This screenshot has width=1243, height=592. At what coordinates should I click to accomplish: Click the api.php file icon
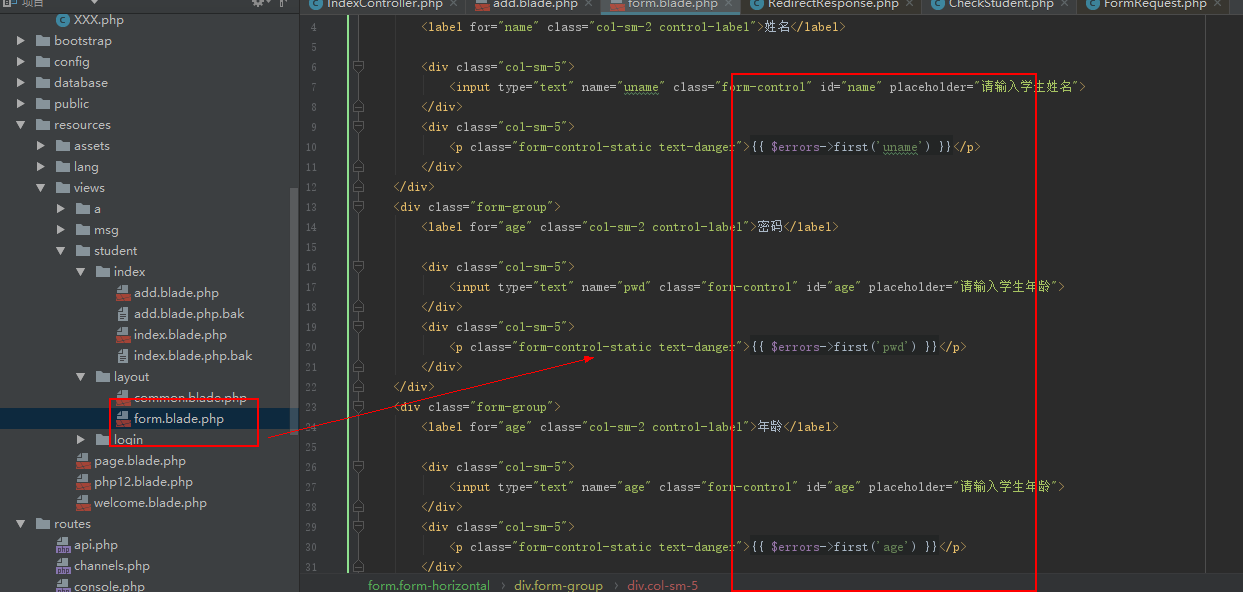(x=62, y=545)
